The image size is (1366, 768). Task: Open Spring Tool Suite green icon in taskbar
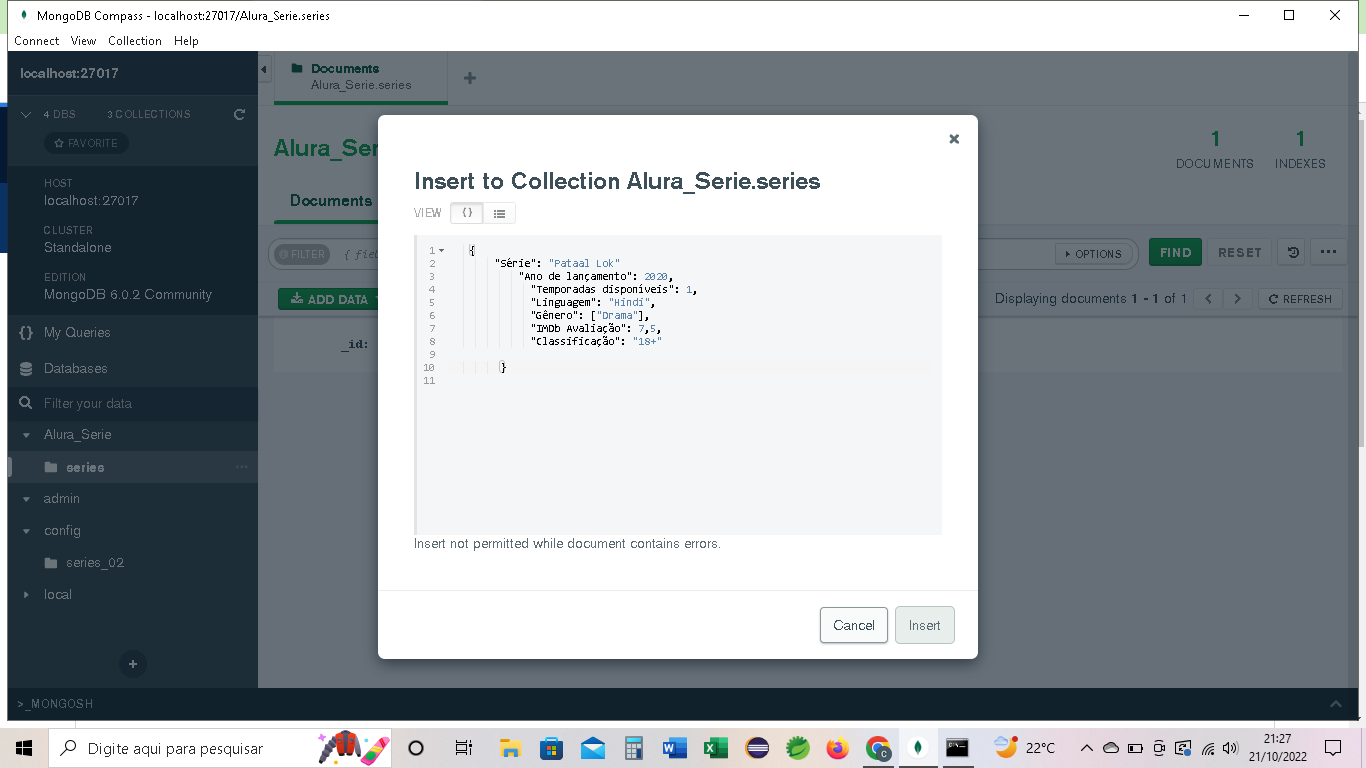coord(798,748)
